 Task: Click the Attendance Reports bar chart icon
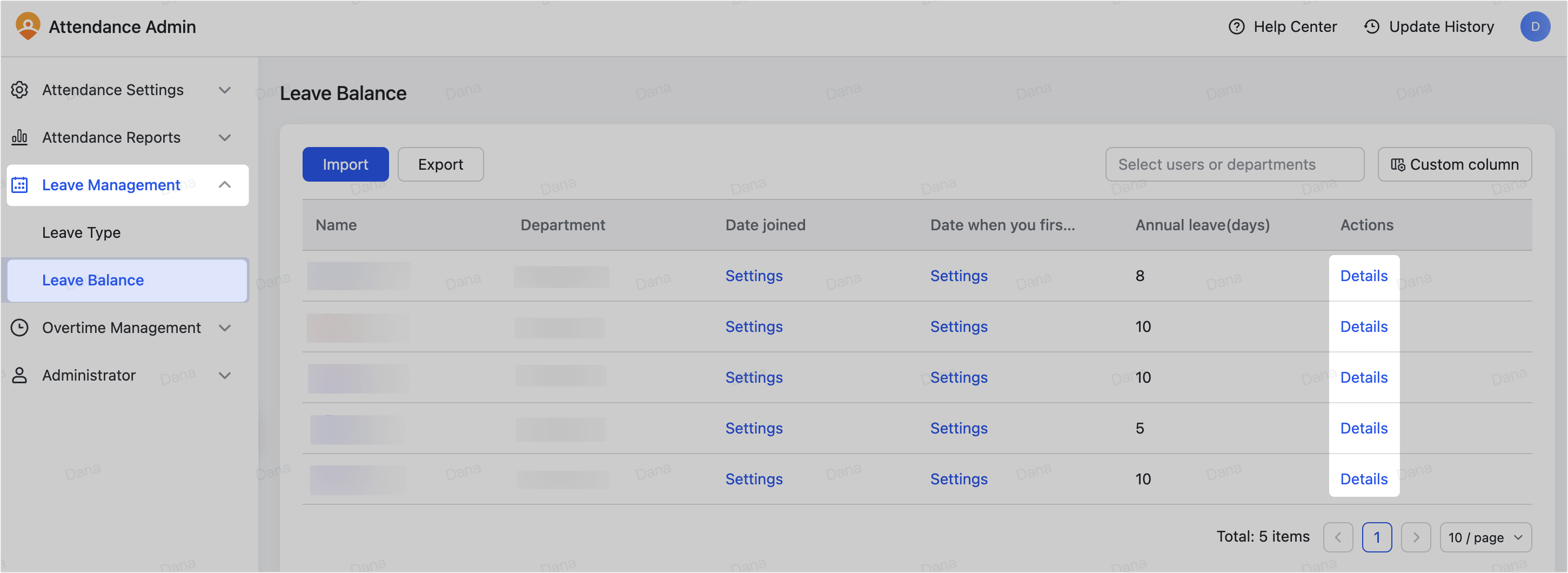coord(19,137)
